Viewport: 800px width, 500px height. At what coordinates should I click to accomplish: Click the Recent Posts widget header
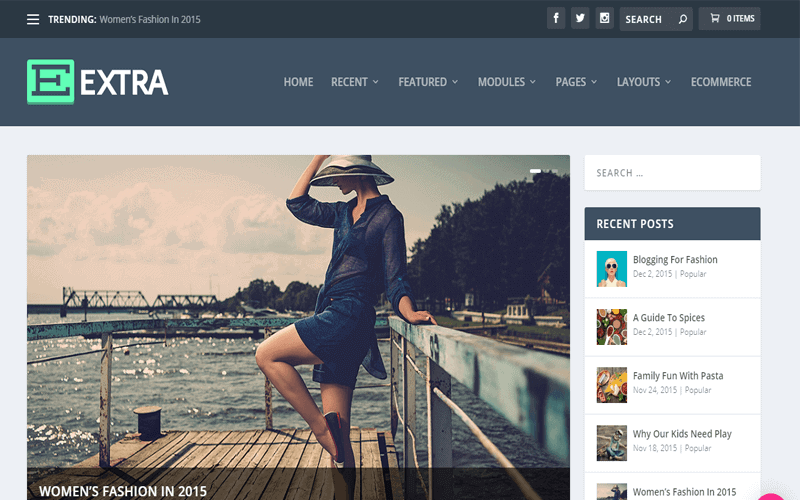coord(672,223)
